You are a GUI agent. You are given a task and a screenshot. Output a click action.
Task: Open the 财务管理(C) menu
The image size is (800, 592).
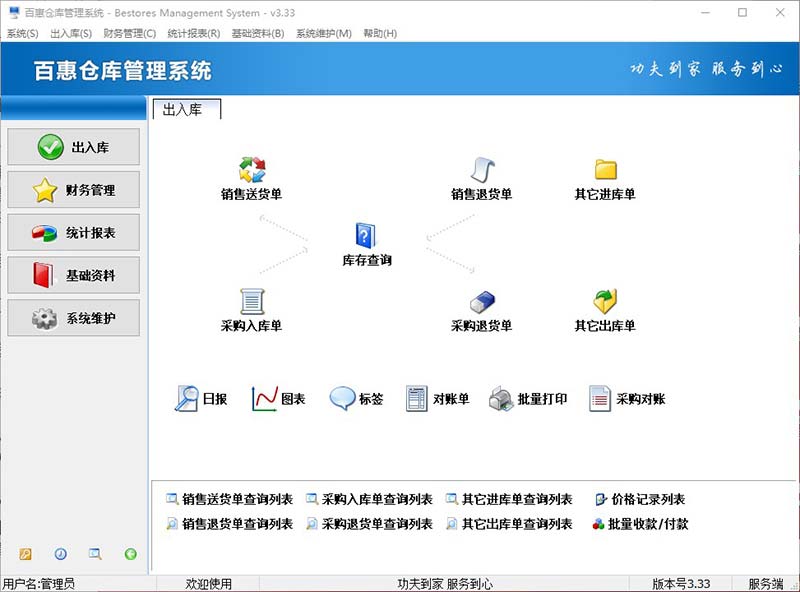[130, 34]
